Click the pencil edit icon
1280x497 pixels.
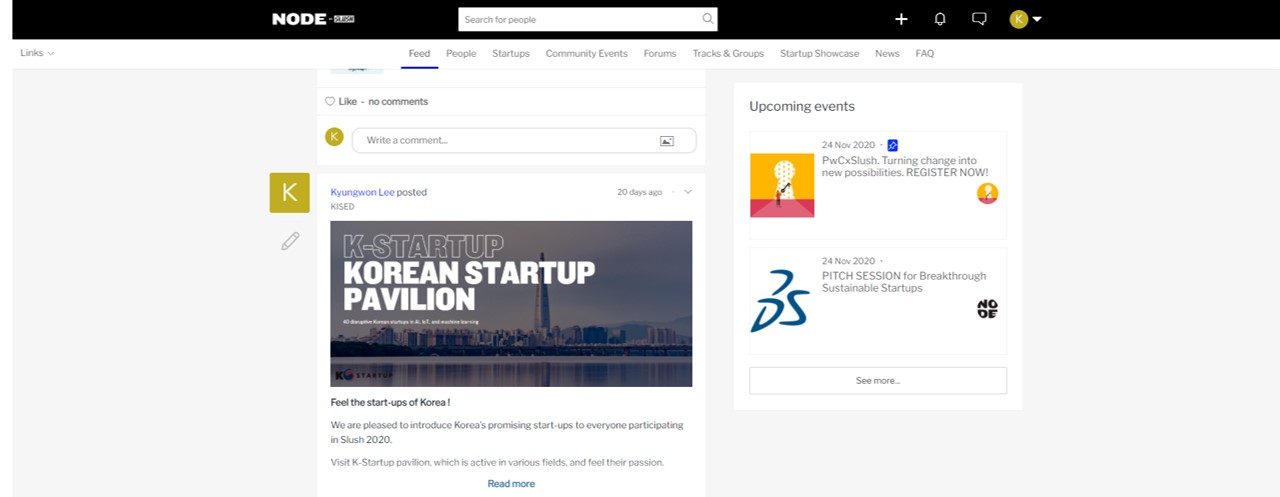[290, 241]
